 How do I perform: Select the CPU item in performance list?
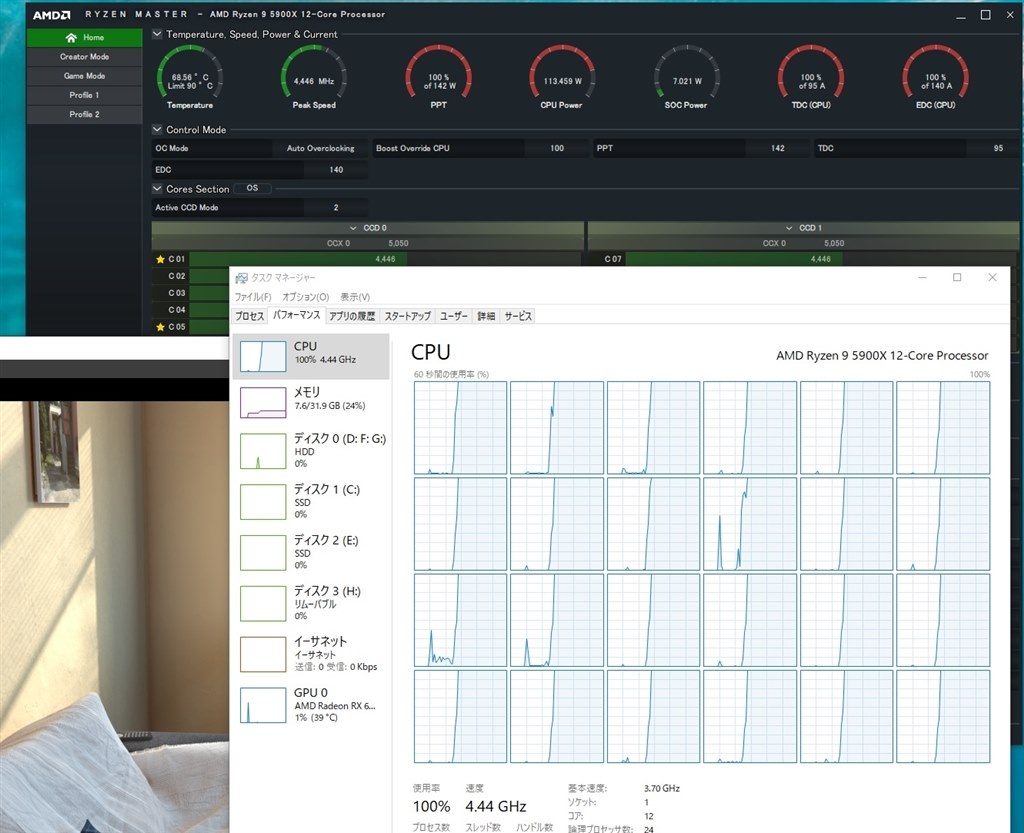pos(311,356)
